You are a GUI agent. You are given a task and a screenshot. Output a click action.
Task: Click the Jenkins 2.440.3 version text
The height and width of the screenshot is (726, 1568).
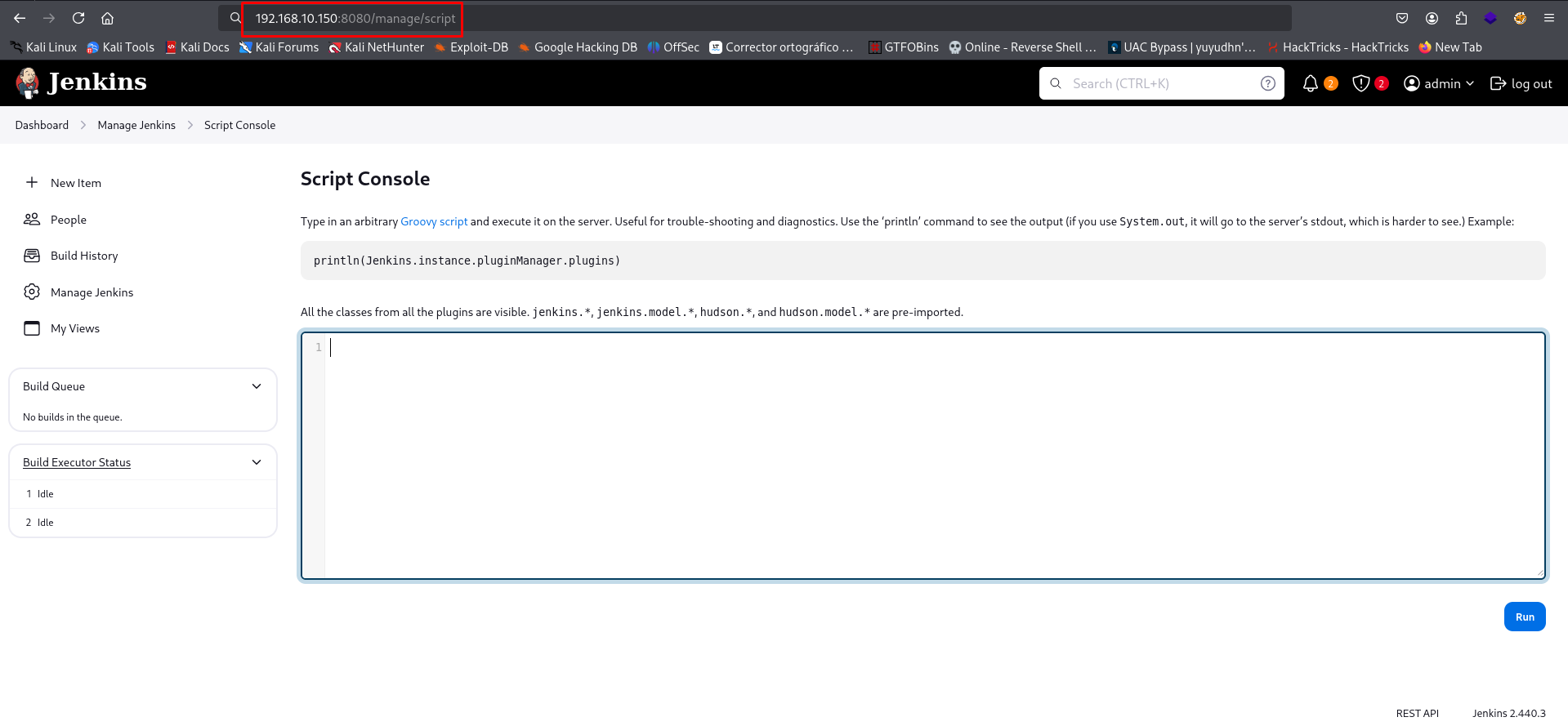(x=1509, y=713)
